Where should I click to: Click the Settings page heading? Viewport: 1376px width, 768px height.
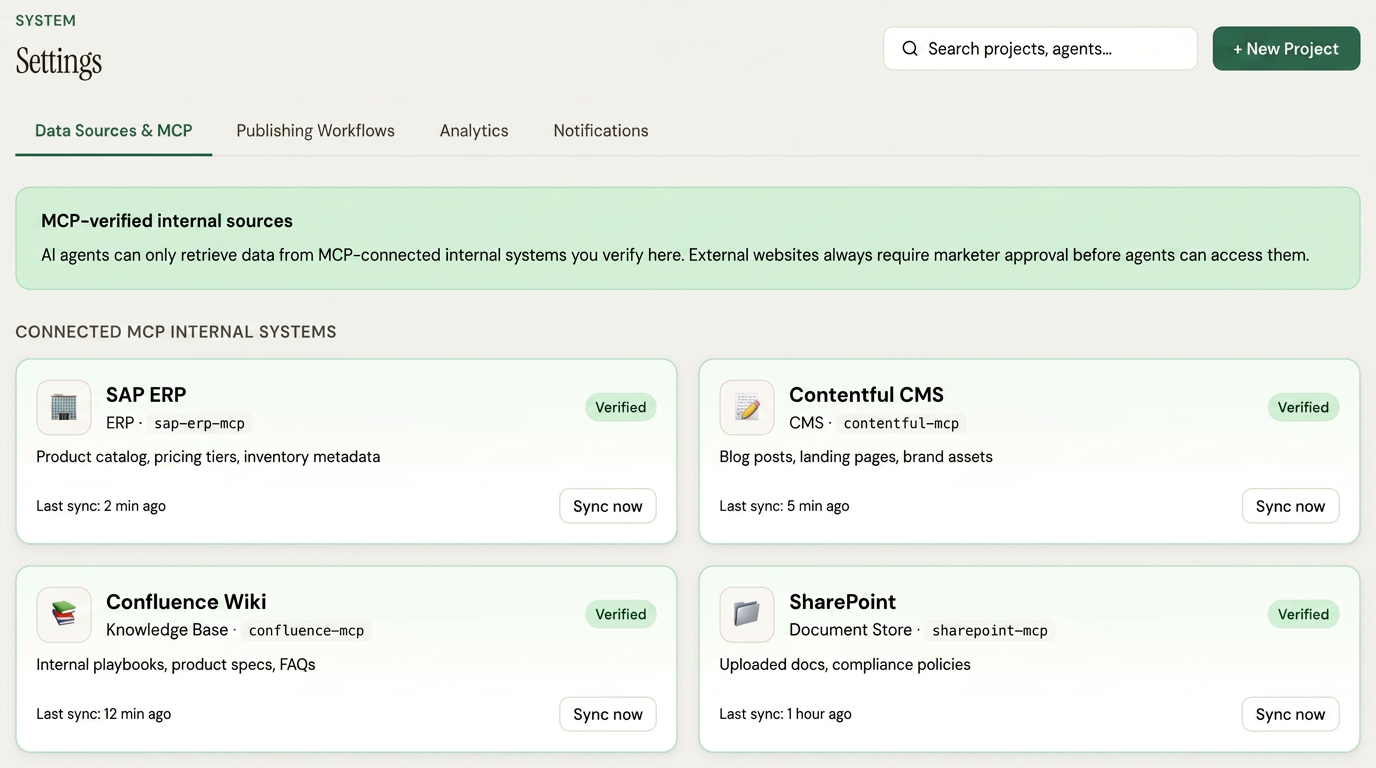coord(59,62)
